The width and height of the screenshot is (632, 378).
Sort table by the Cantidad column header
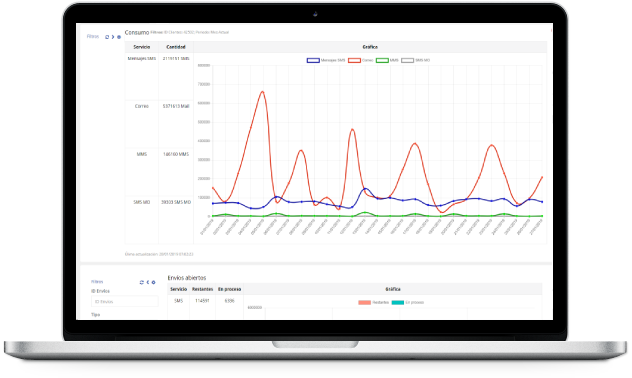click(x=176, y=47)
